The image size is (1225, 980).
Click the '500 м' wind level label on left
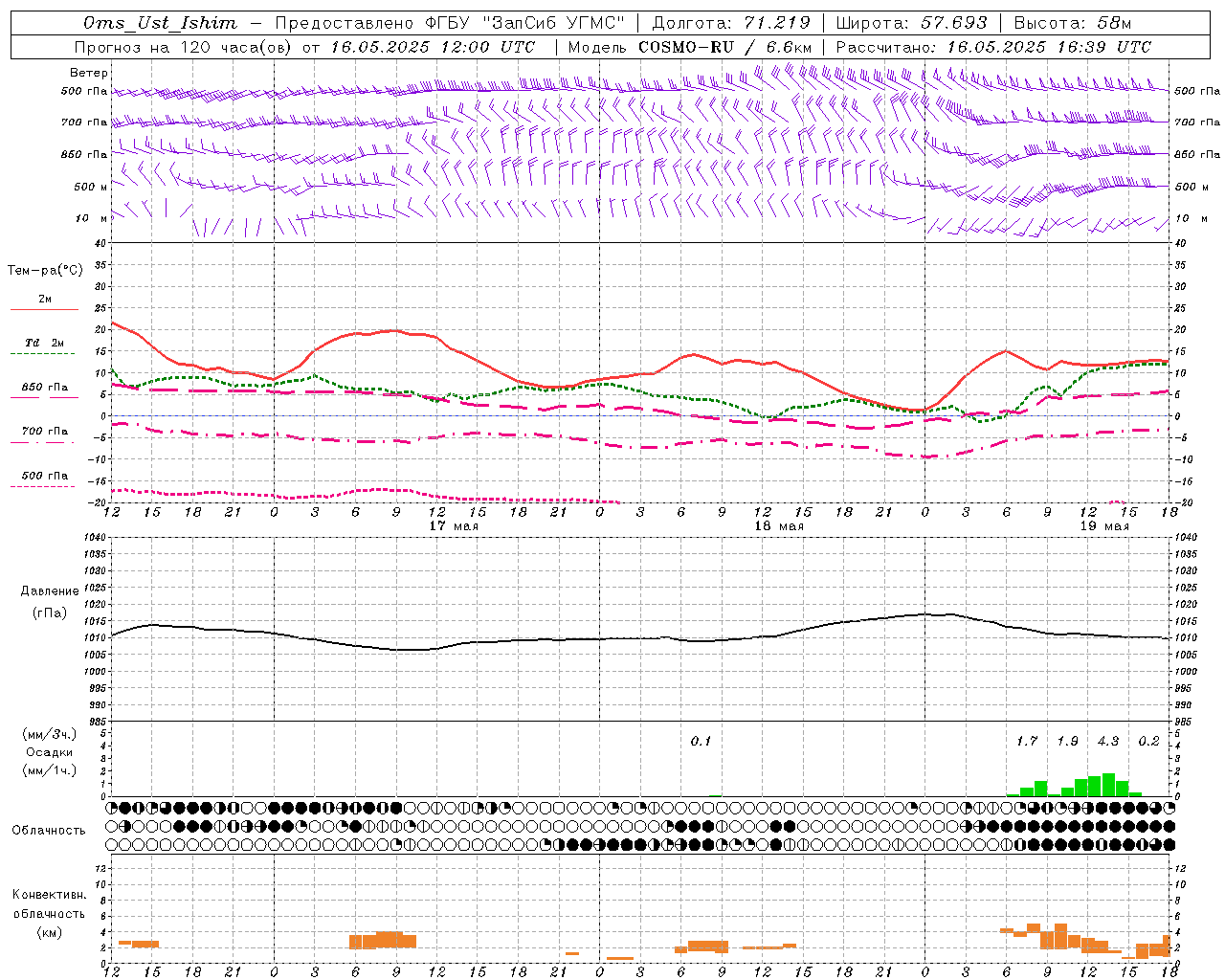point(91,187)
